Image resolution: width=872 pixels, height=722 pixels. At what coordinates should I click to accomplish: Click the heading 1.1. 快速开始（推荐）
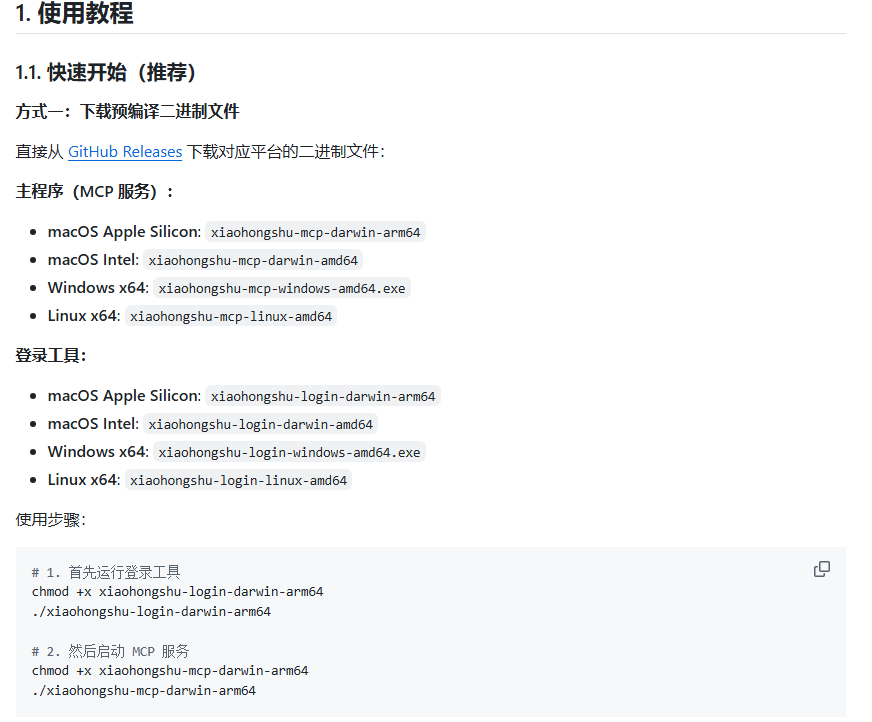(106, 72)
